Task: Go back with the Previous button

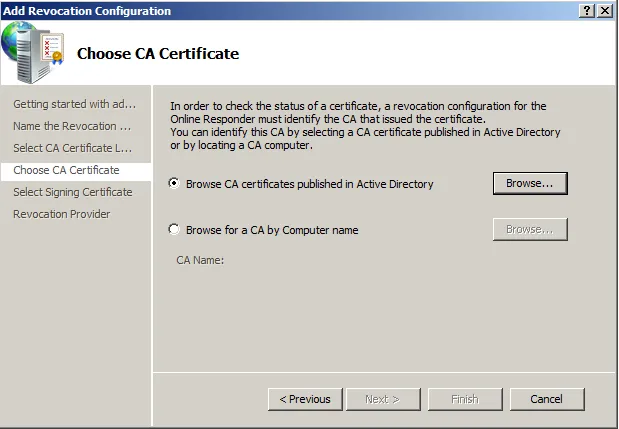Action: (x=305, y=399)
